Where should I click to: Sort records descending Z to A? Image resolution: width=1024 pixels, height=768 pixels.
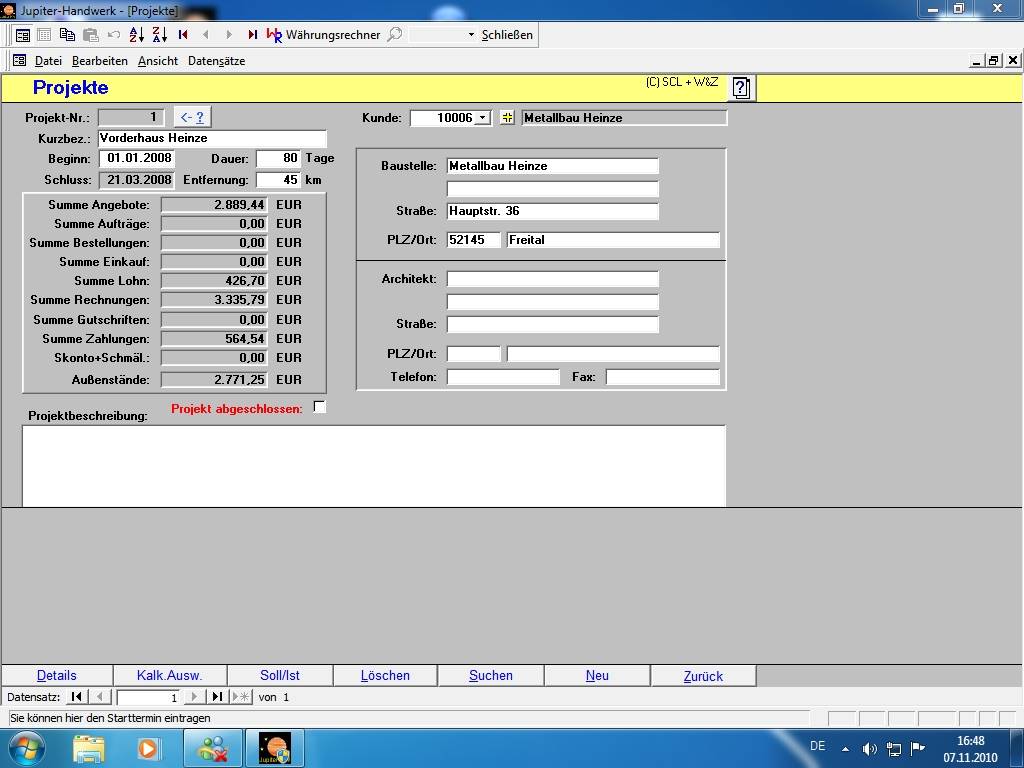tap(160, 34)
